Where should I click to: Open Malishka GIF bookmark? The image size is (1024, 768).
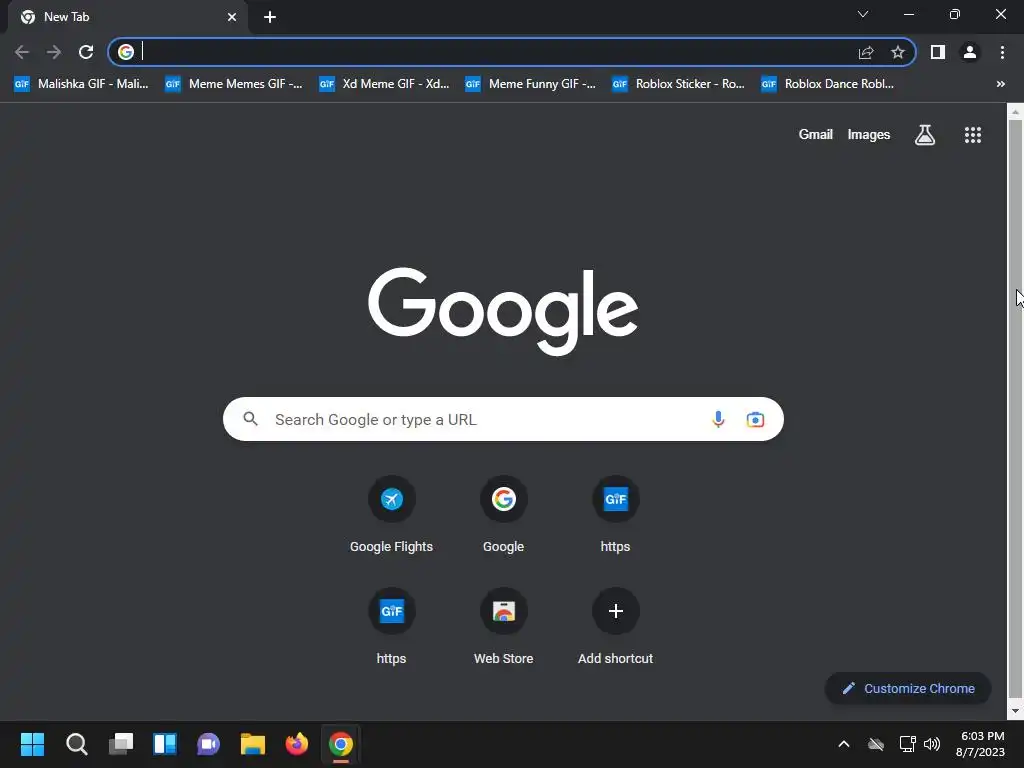click(x=81, y=84)
